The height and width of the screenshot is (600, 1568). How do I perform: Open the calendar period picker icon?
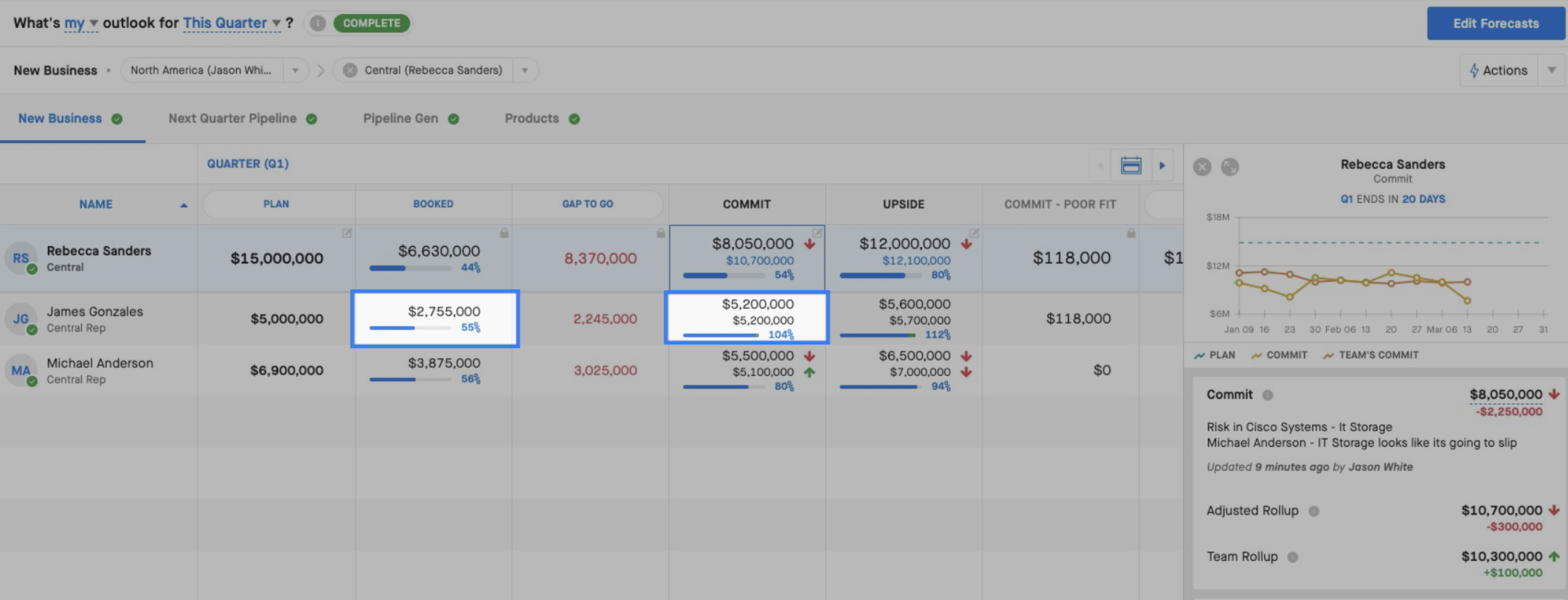(1131, 165)
